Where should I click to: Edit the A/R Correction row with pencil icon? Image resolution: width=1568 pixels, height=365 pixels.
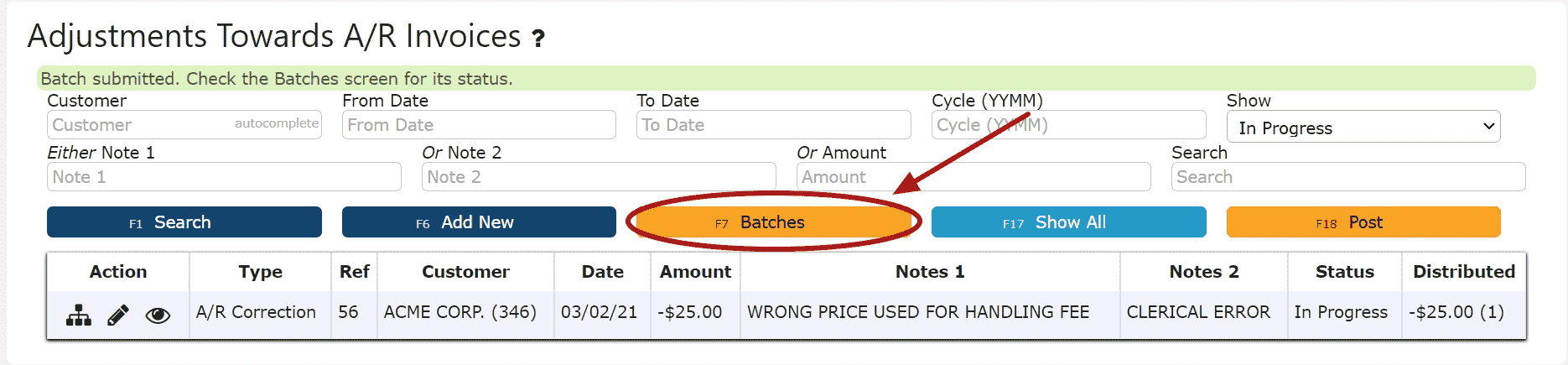point(118,315)
